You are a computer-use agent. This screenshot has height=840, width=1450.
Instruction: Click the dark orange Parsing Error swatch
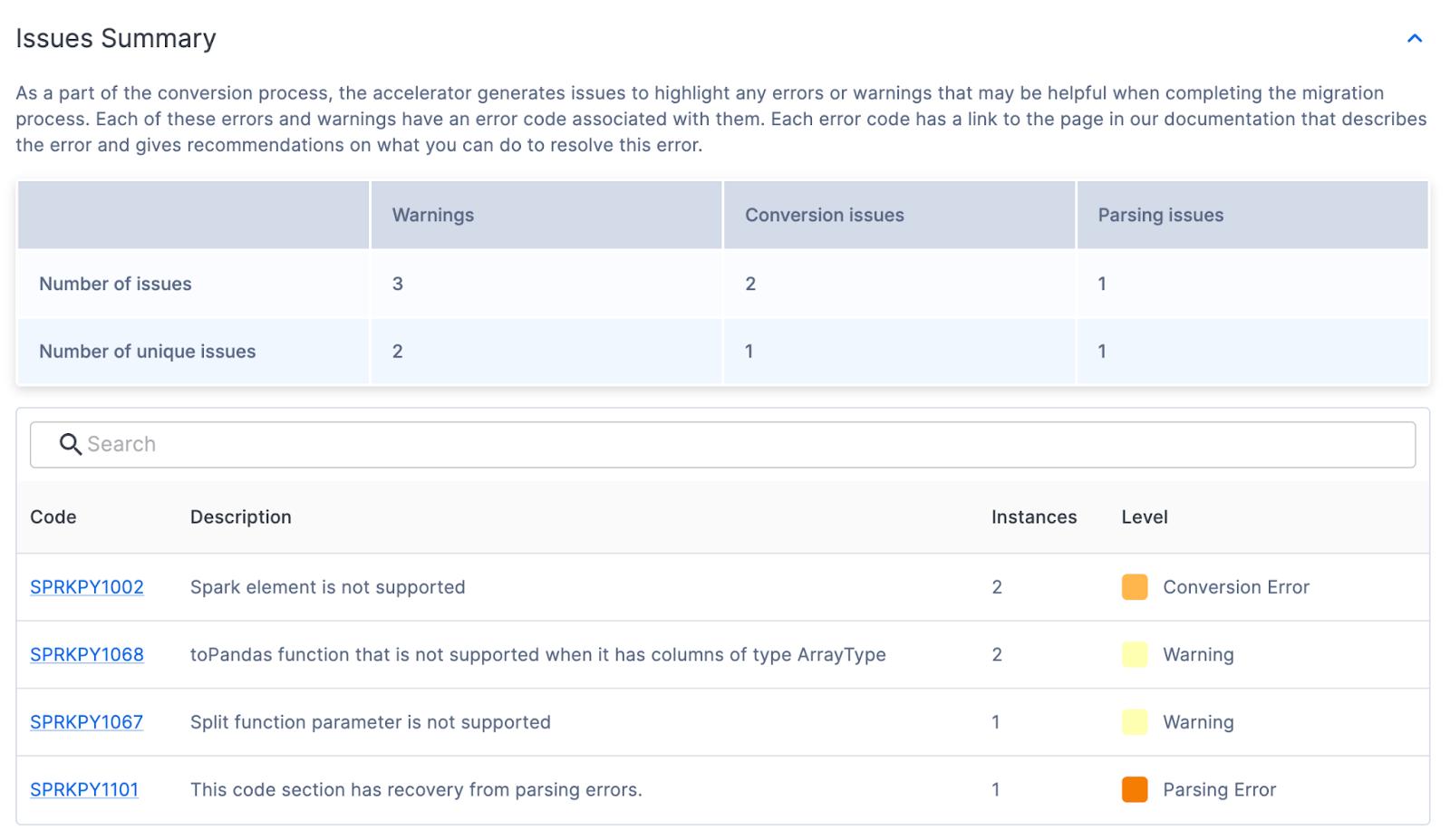tap(1134, 789)
